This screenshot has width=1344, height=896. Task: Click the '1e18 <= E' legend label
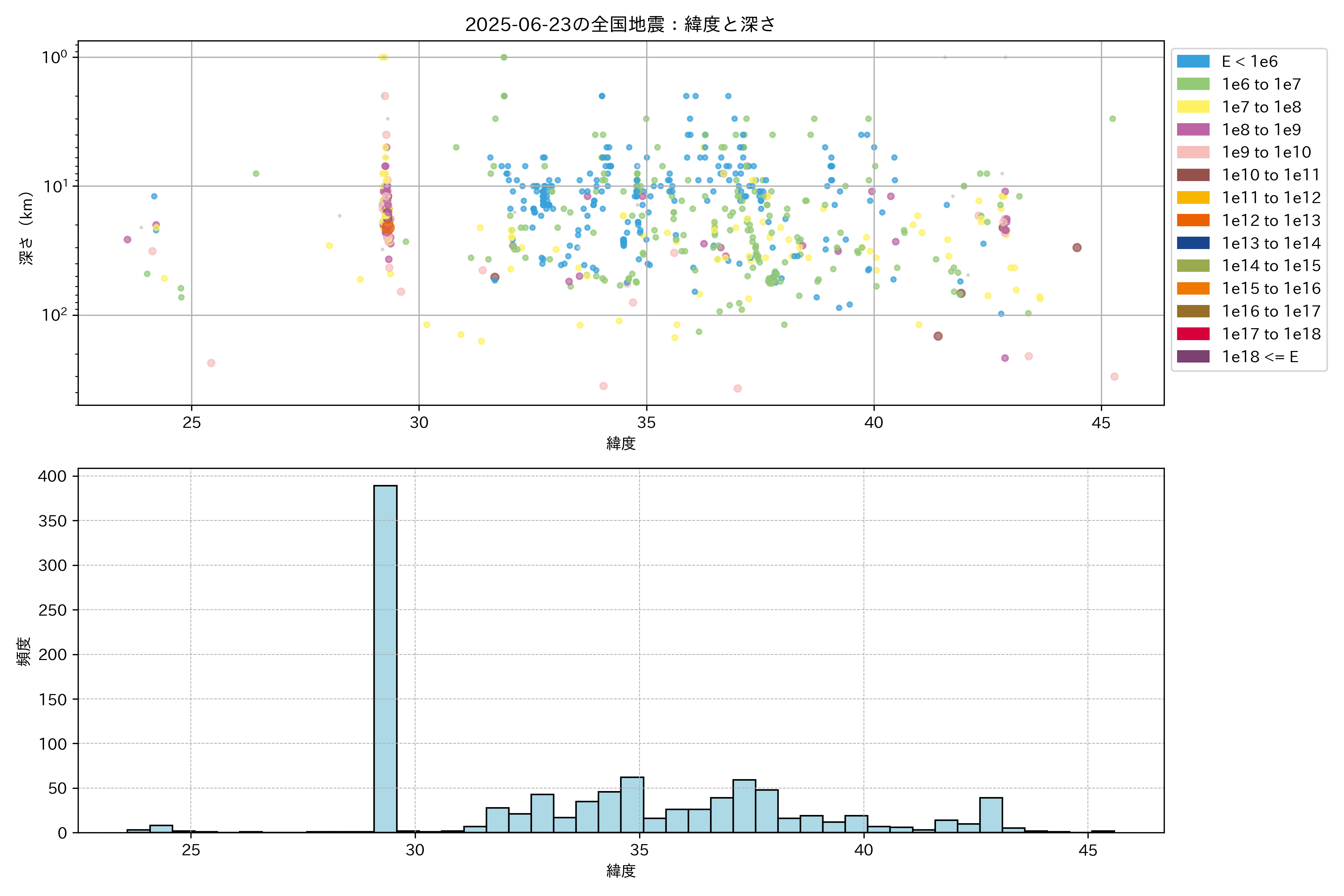click(x=1260, y=357)
